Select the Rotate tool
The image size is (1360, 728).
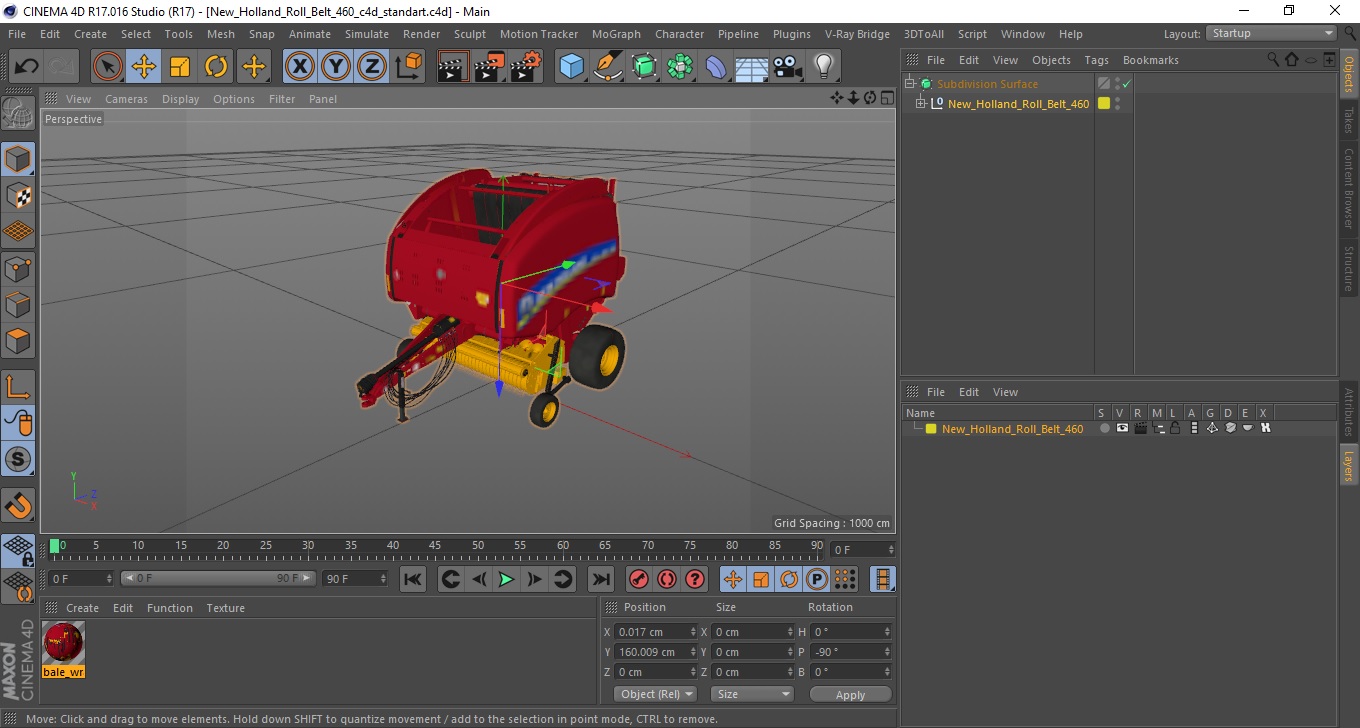[x=216, y=67]
